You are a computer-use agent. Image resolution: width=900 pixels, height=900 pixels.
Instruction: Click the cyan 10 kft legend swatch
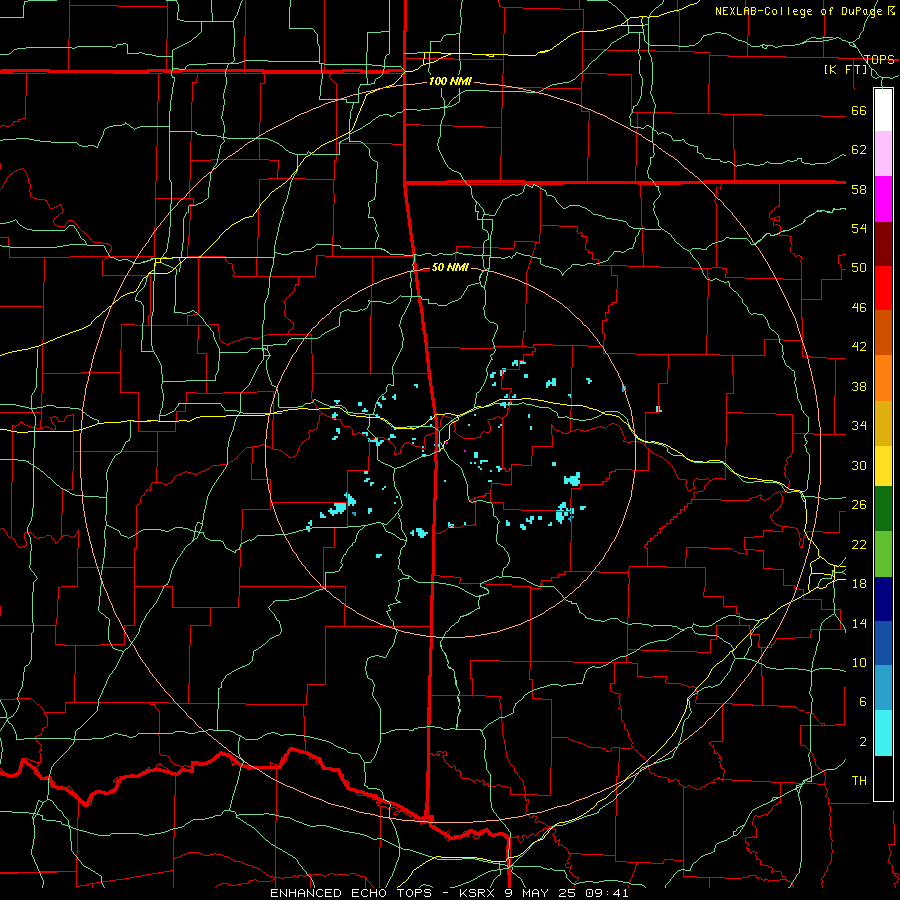883,733
